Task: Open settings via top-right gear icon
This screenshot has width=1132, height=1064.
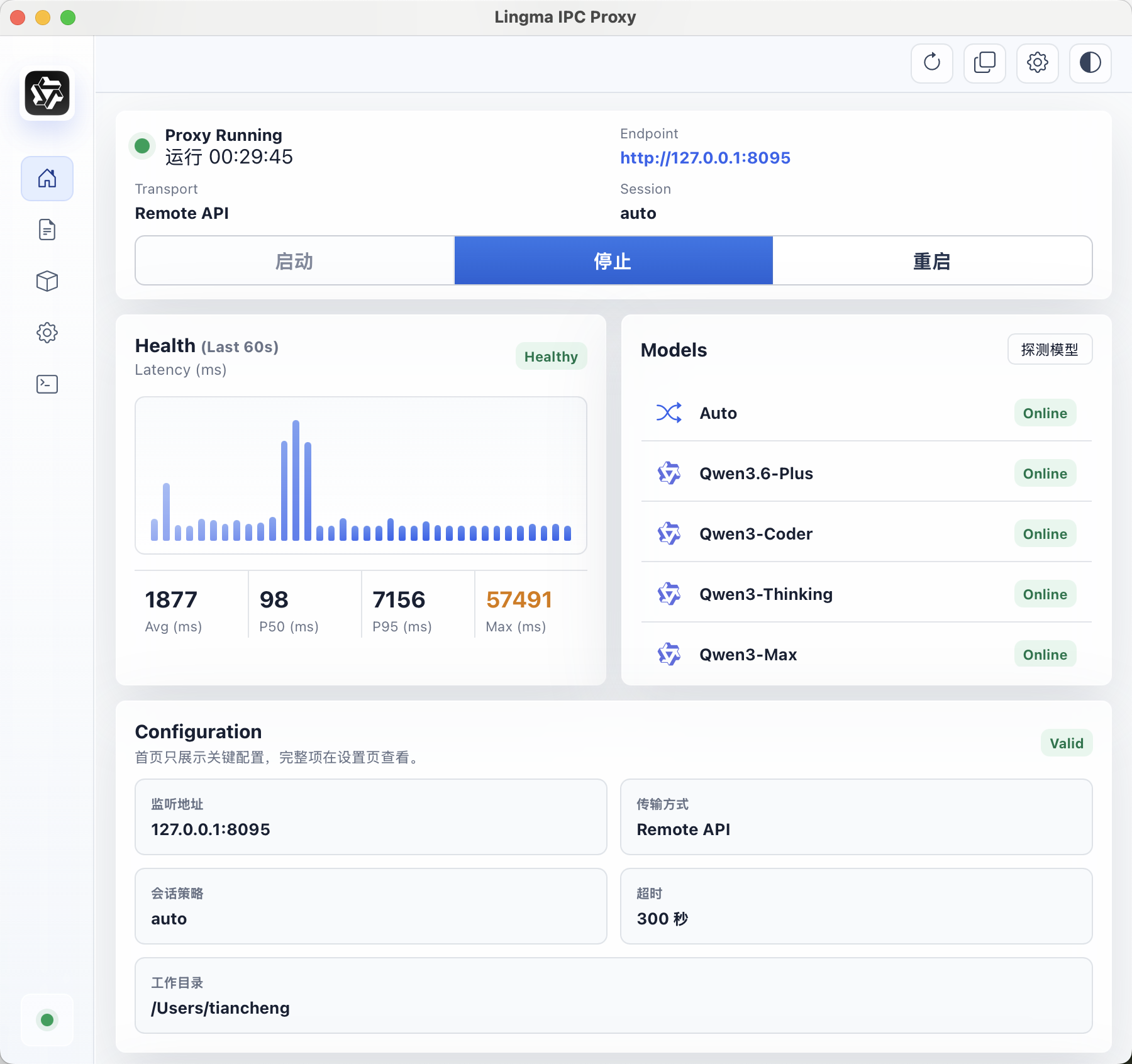Action: coord(1038,63)
